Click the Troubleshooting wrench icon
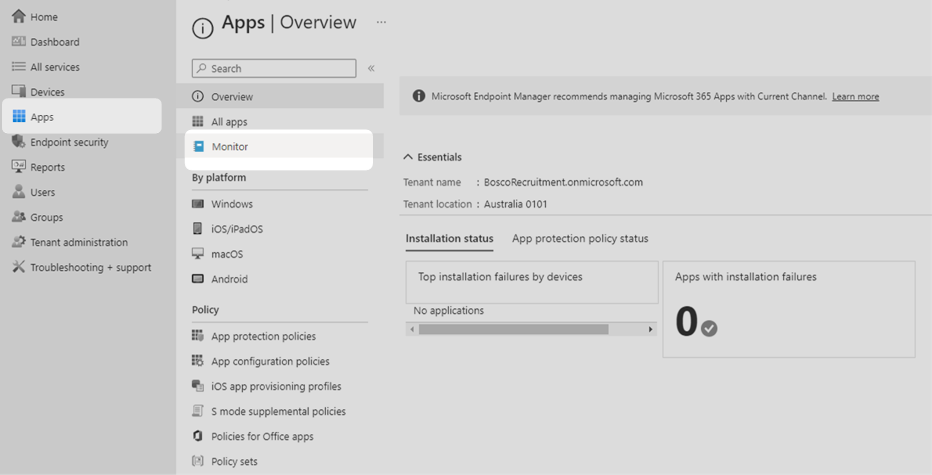 tap(19, 266)
